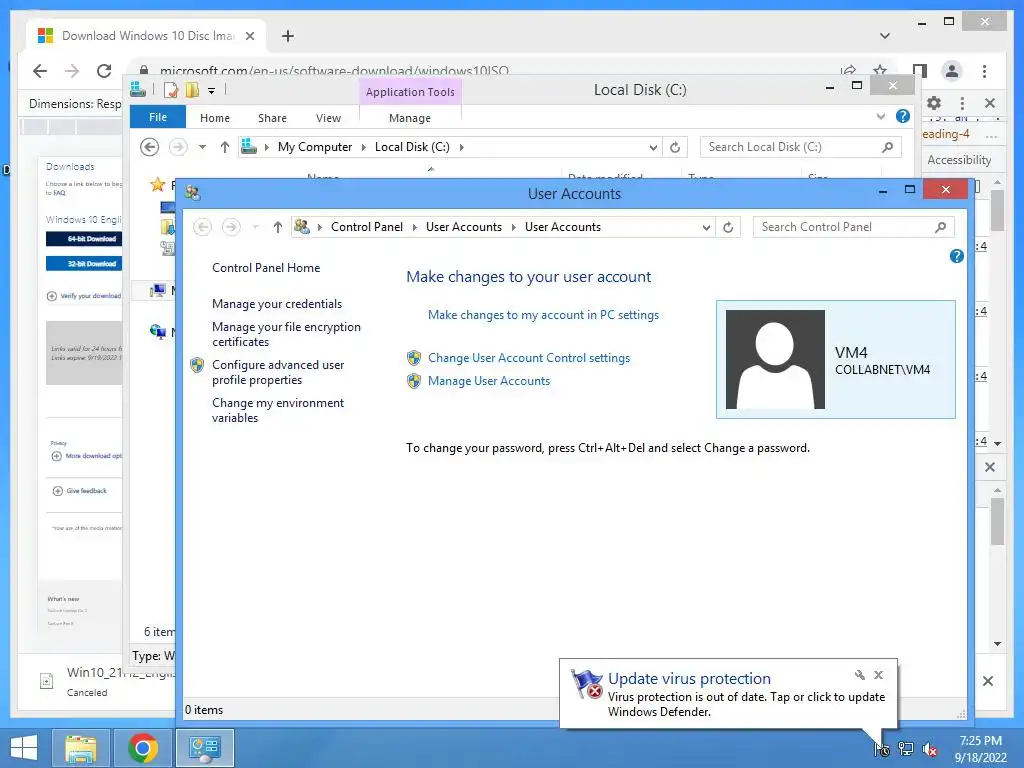Expand the explorer ribbon chevron
The image size is (1024, 768).
[880, 116]
